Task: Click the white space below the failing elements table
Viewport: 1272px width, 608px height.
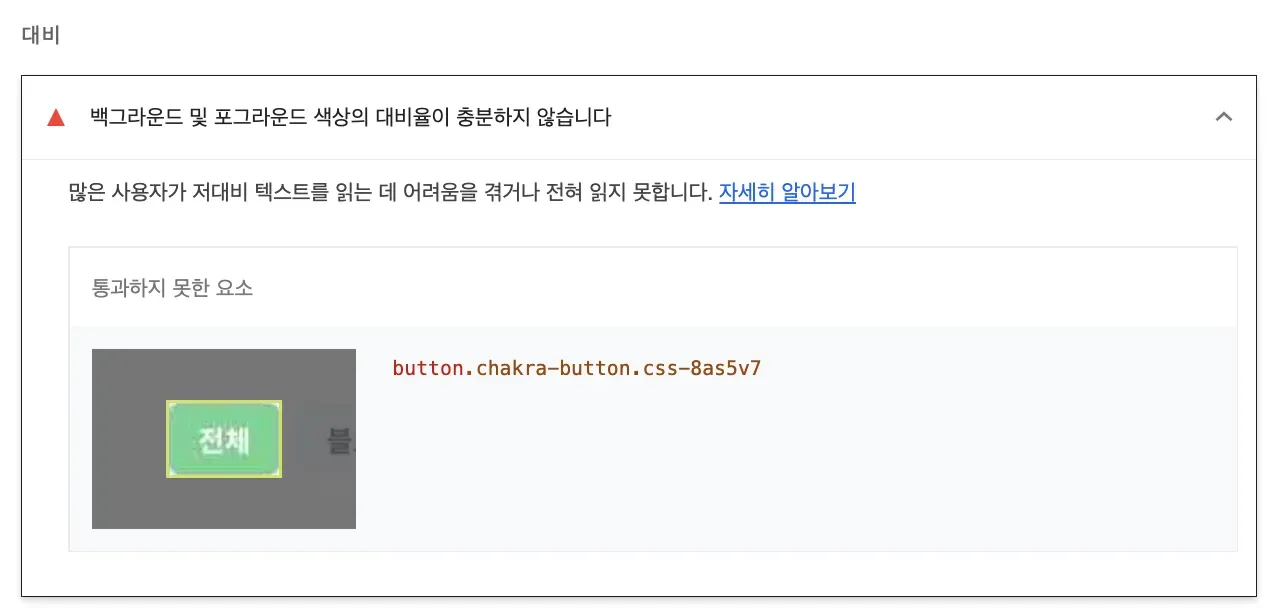Action: (640, 573)
